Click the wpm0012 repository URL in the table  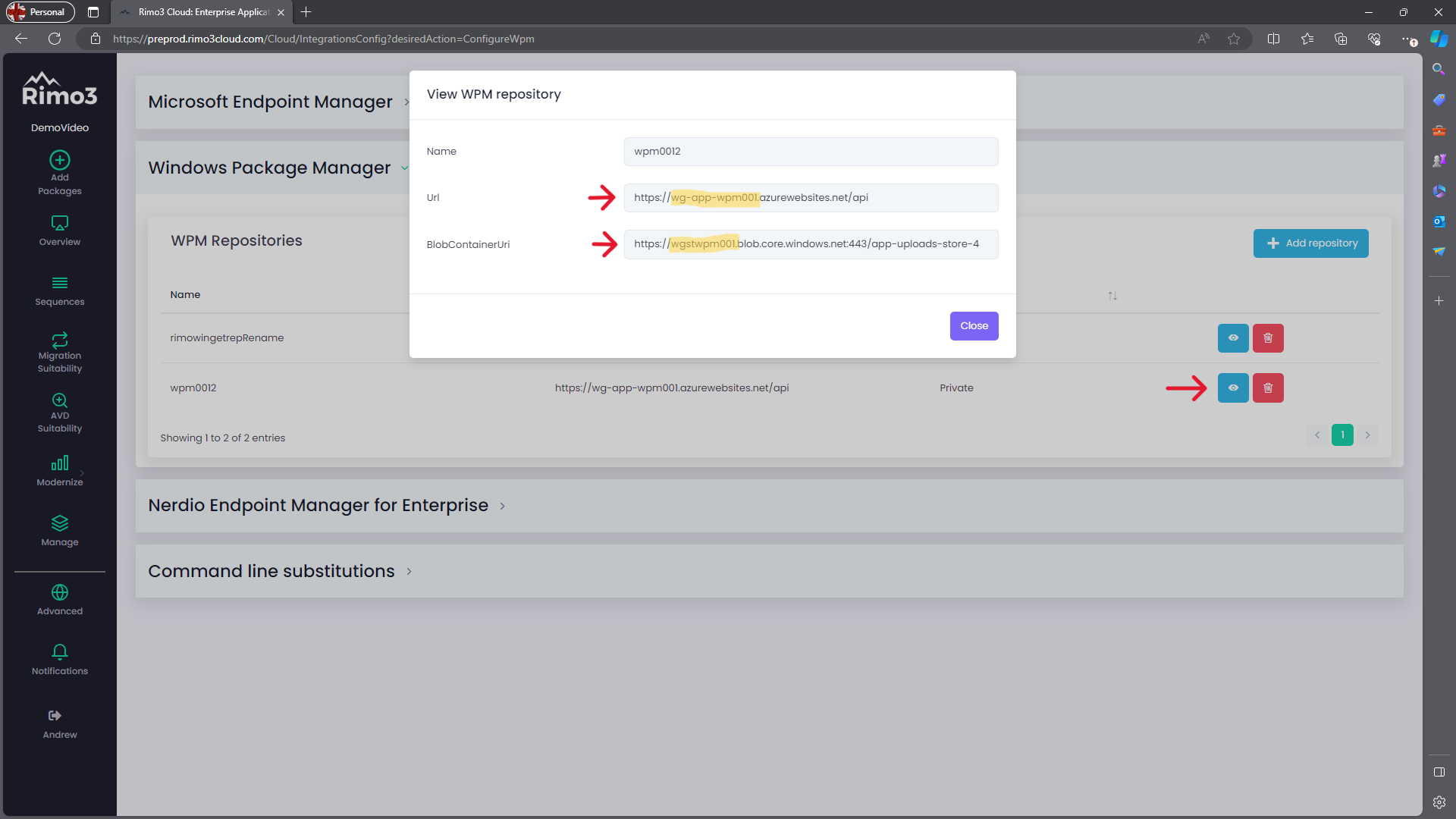click(x=672, y=388)
